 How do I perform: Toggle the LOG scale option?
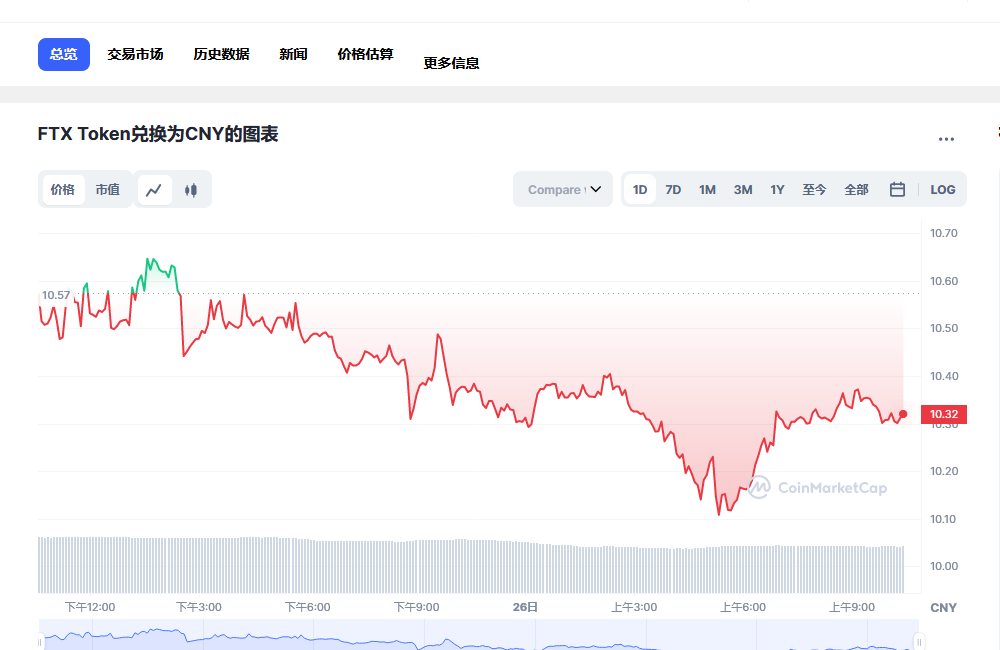(943, 189)
